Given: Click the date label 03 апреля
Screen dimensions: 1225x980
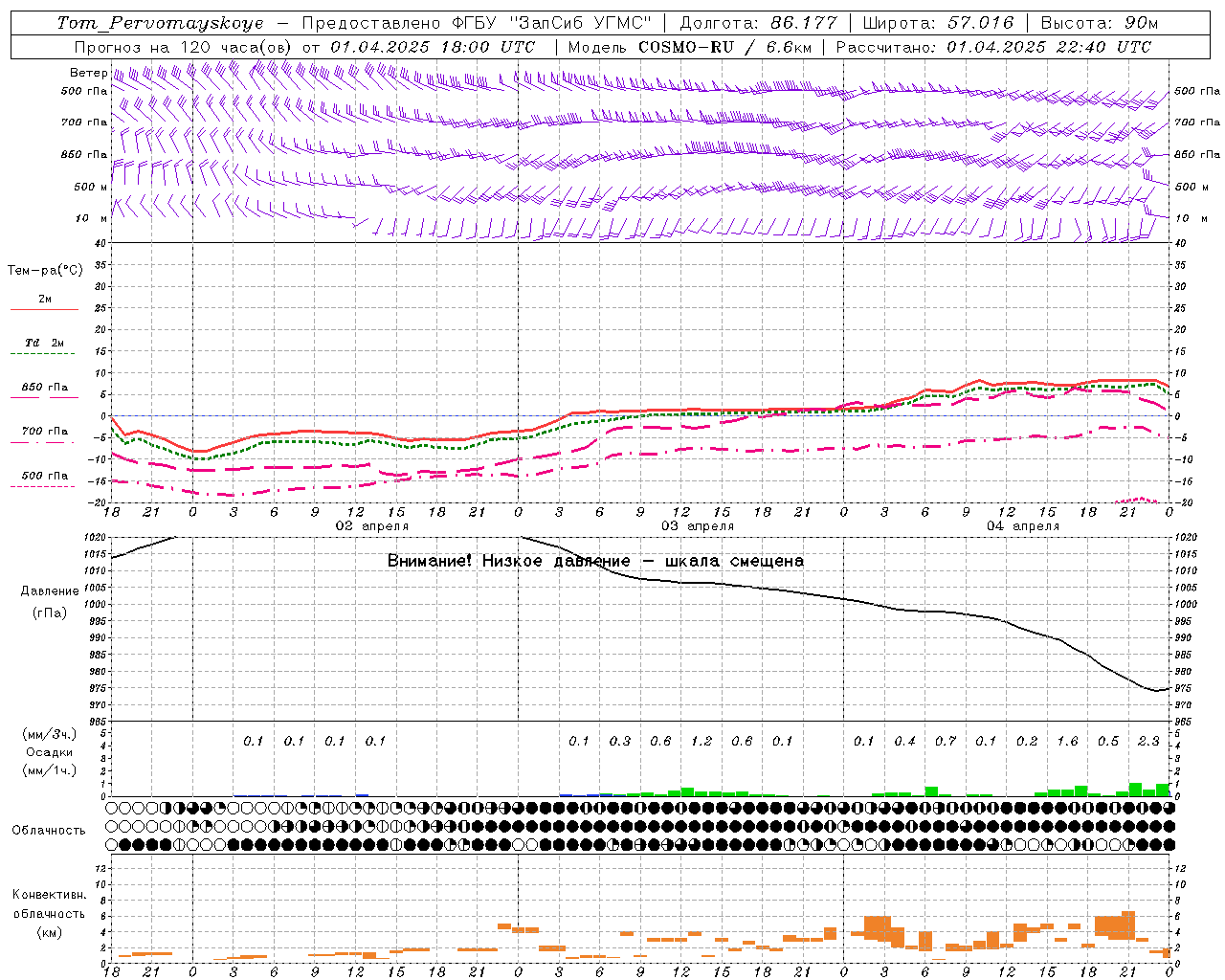Looking at the screenshot, I should point(698,526).
